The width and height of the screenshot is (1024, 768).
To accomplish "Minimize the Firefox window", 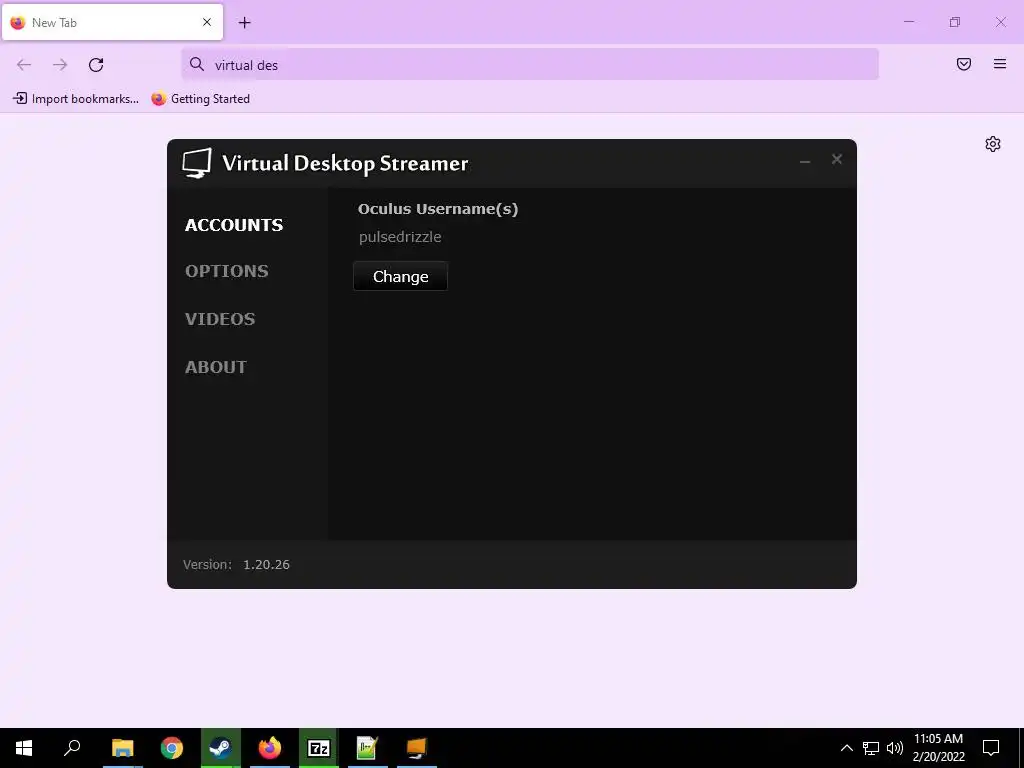I will [x=908, y=22].
